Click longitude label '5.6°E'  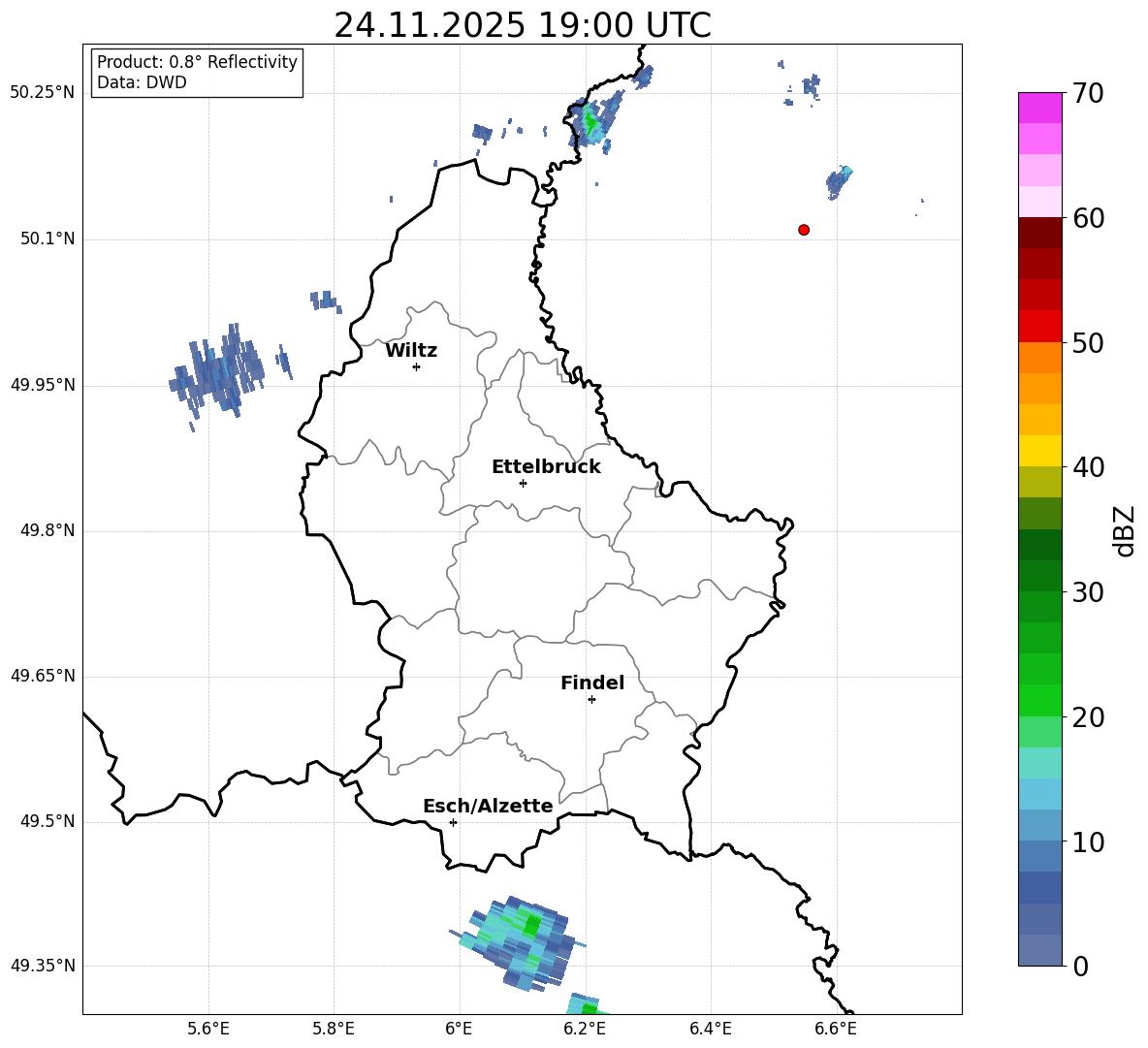click(208, 1029)
